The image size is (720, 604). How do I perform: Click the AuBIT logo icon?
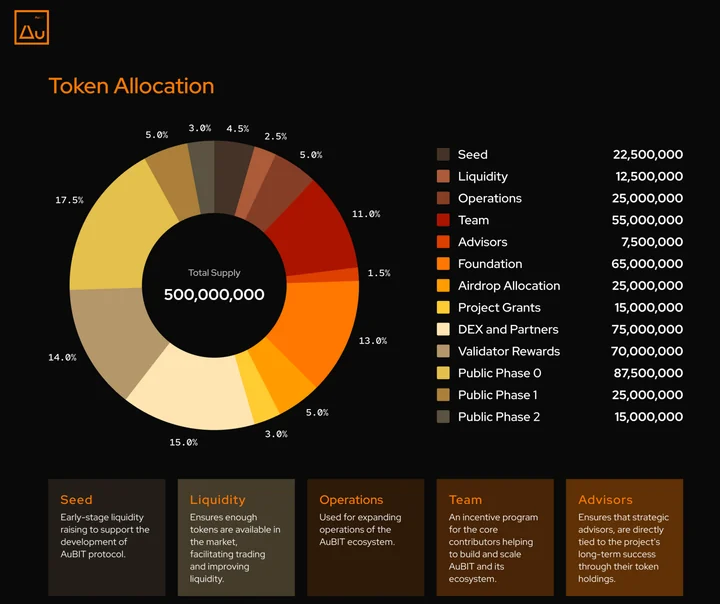[x=31, y=28]
